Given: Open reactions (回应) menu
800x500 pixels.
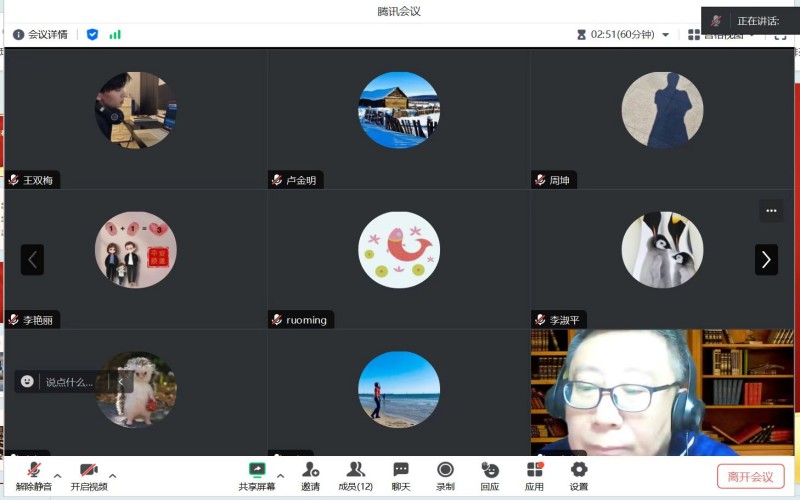Looking at the screenshot, I should click(x=489, y=474).
